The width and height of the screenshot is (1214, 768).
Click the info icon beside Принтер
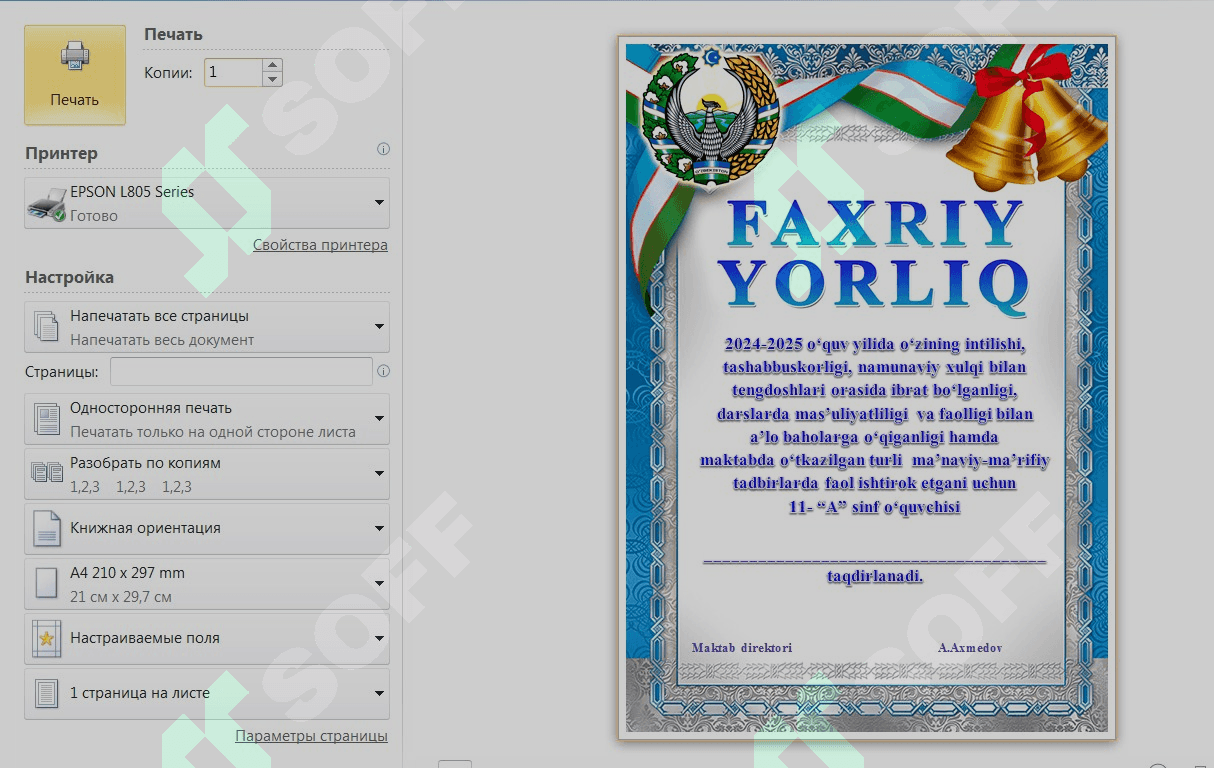(383, 149)
